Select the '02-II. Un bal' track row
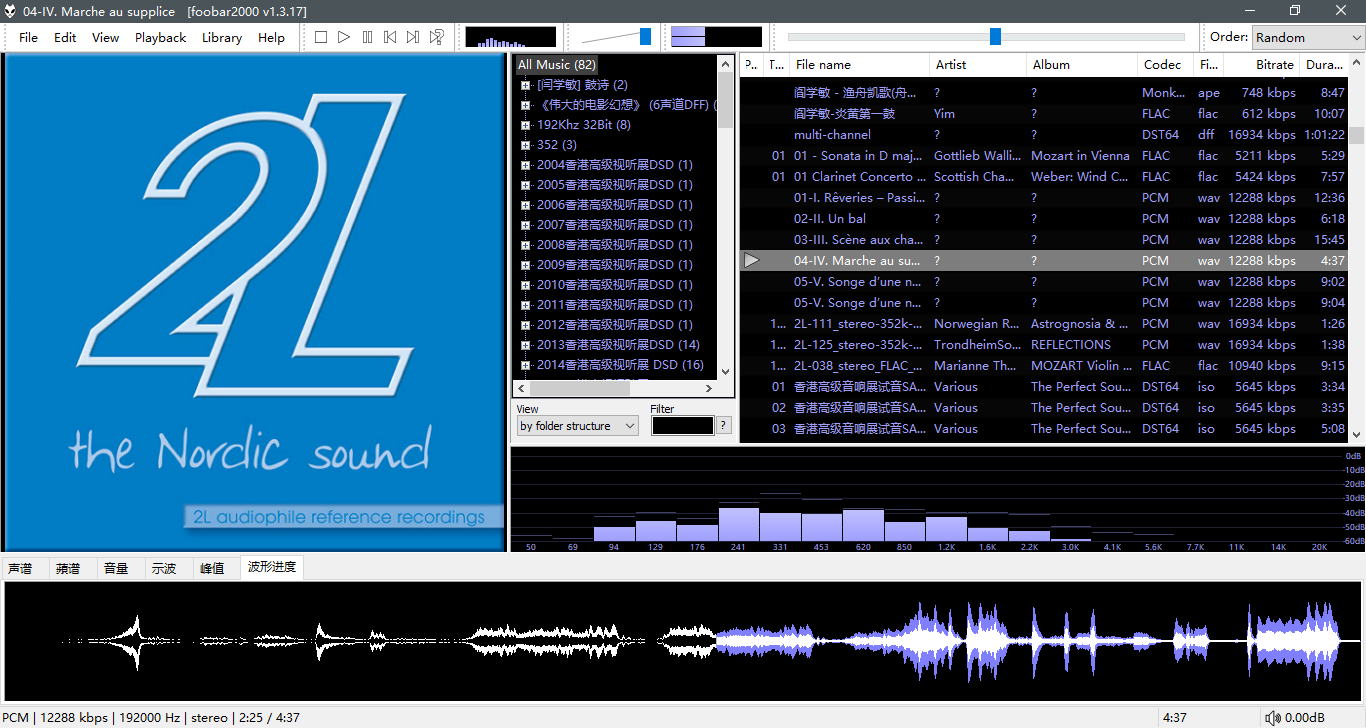 [x=860, y=218]
